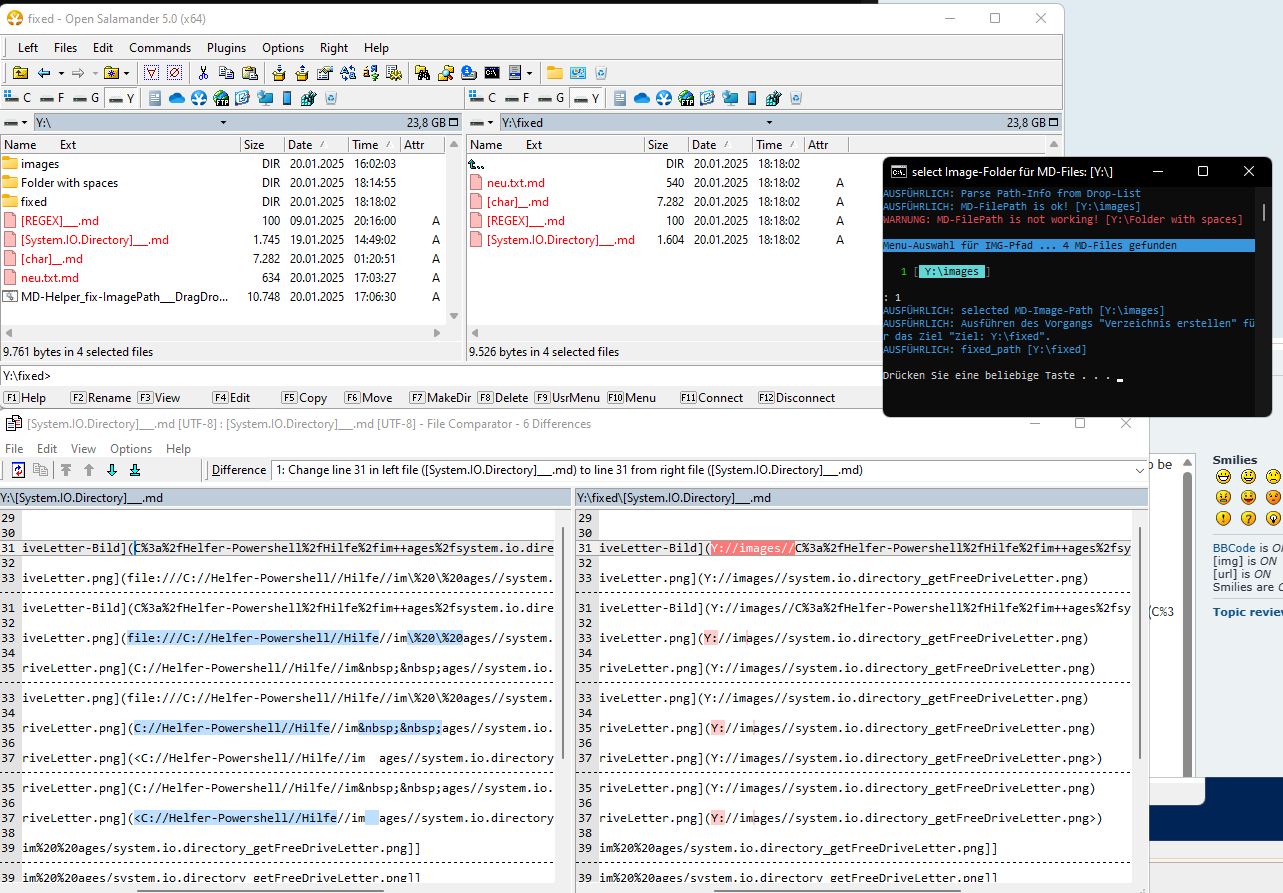The height and width of the screenshot is (893, 1283).
Task: Open the Options menu in File Comparator
Action: 131,449
